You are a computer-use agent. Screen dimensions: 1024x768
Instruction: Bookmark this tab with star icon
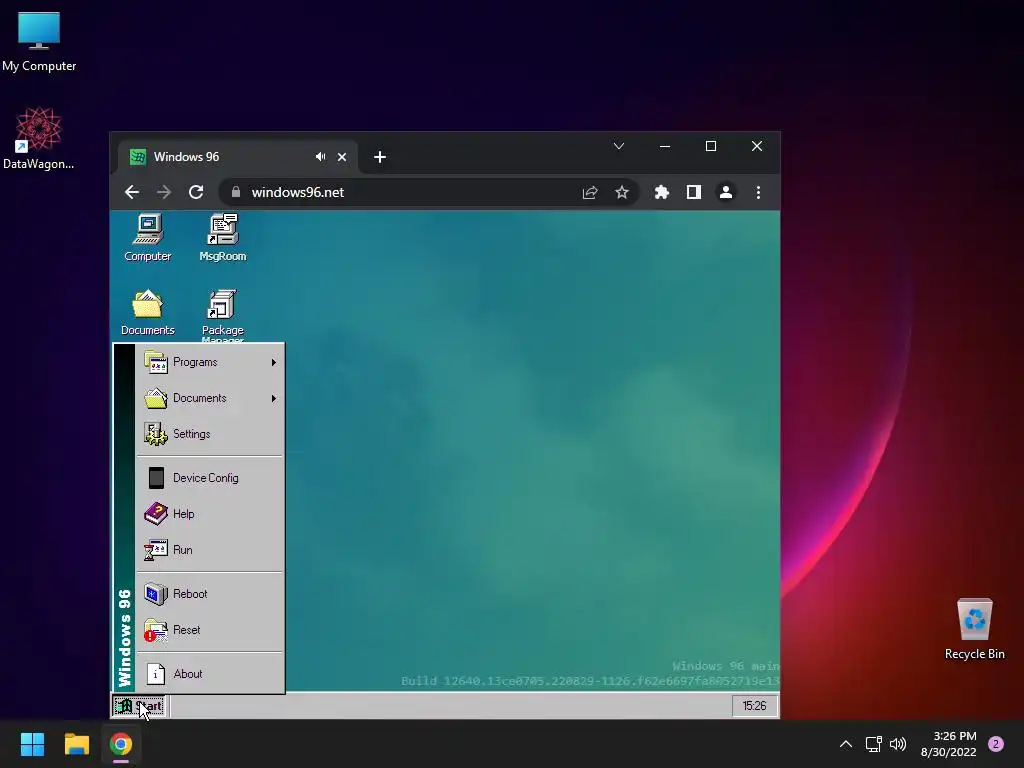click(x=622, y=192)
